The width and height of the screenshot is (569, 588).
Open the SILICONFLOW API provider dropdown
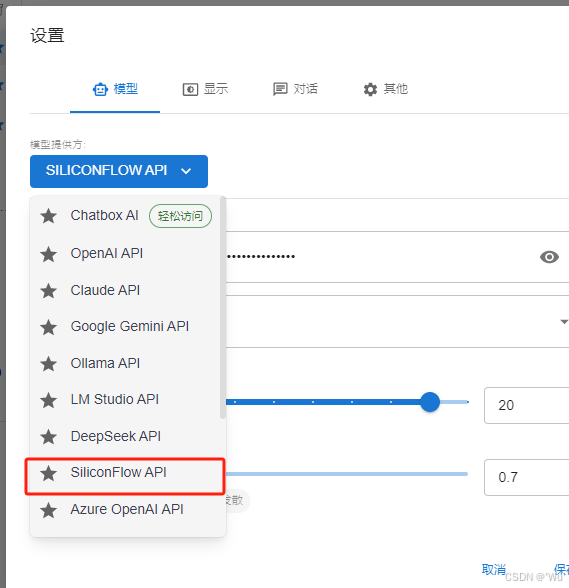click(119, 171)
